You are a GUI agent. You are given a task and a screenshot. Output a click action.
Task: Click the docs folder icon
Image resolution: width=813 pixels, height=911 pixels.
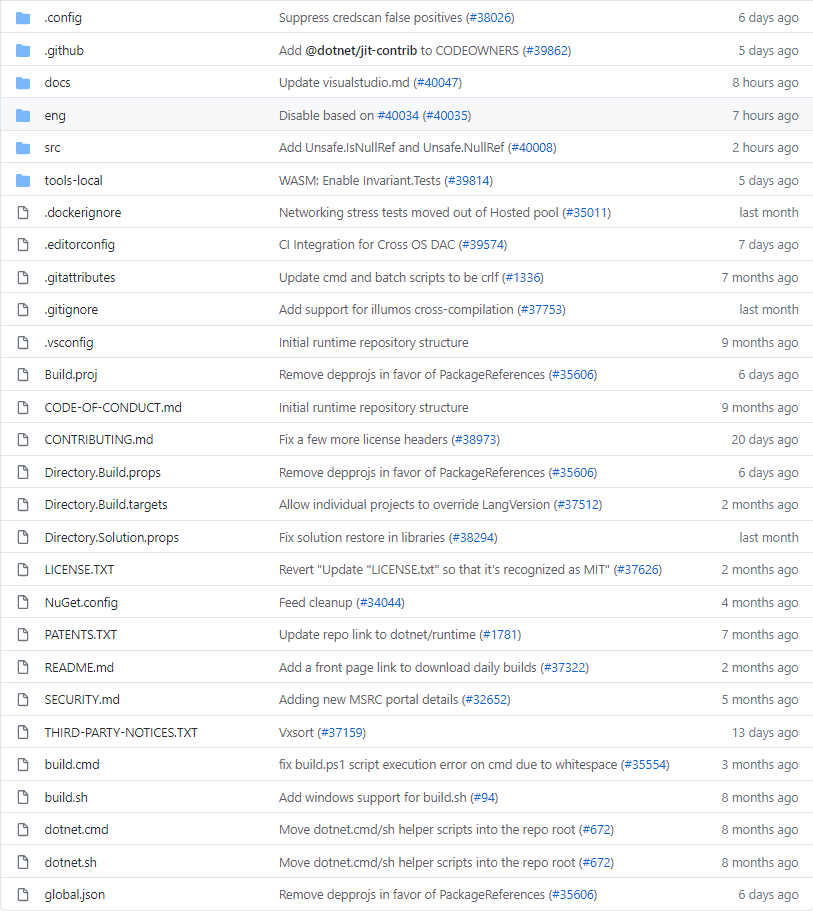click(22, 83)
